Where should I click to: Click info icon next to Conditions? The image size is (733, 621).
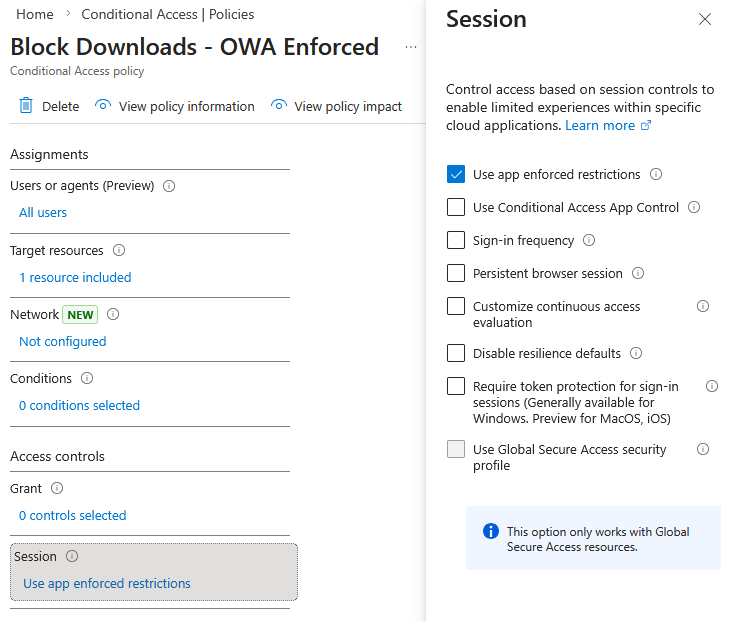[87, 378]
